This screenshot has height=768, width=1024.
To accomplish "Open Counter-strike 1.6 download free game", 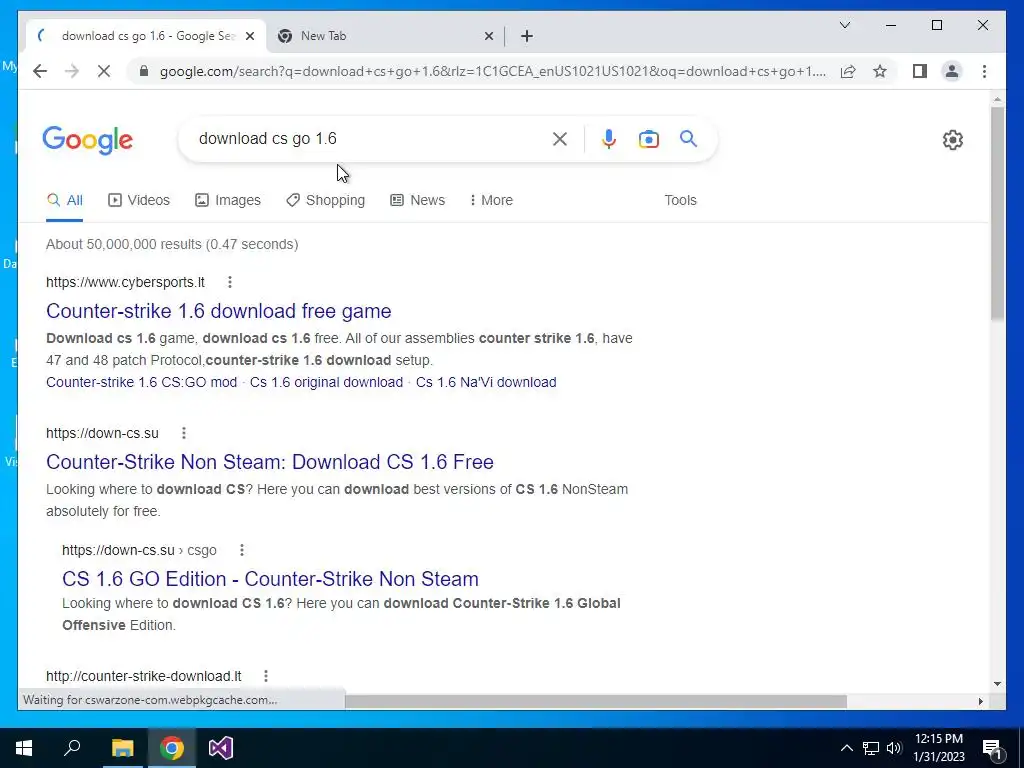I will click(x=219, y=311).
